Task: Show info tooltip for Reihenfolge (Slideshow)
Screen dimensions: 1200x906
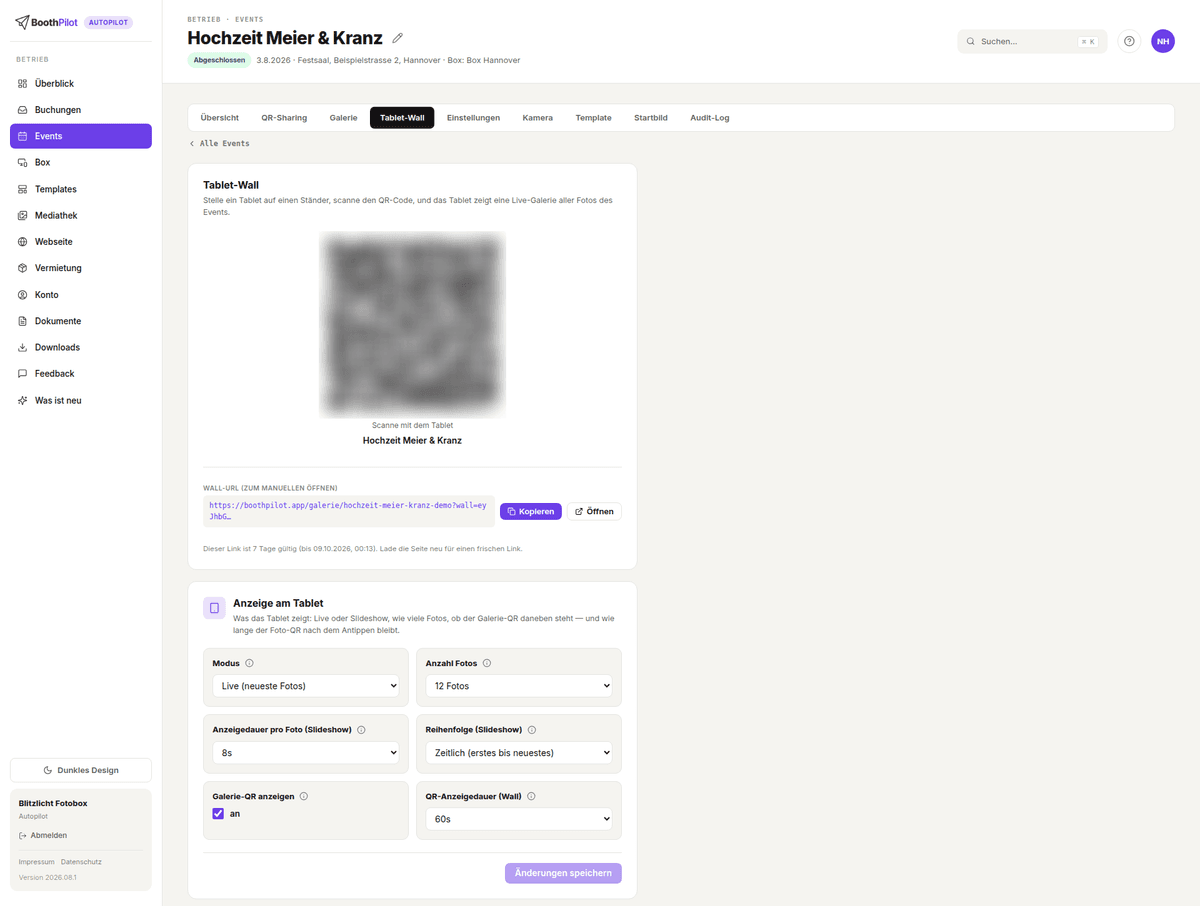Action: [x=531, y=730]
